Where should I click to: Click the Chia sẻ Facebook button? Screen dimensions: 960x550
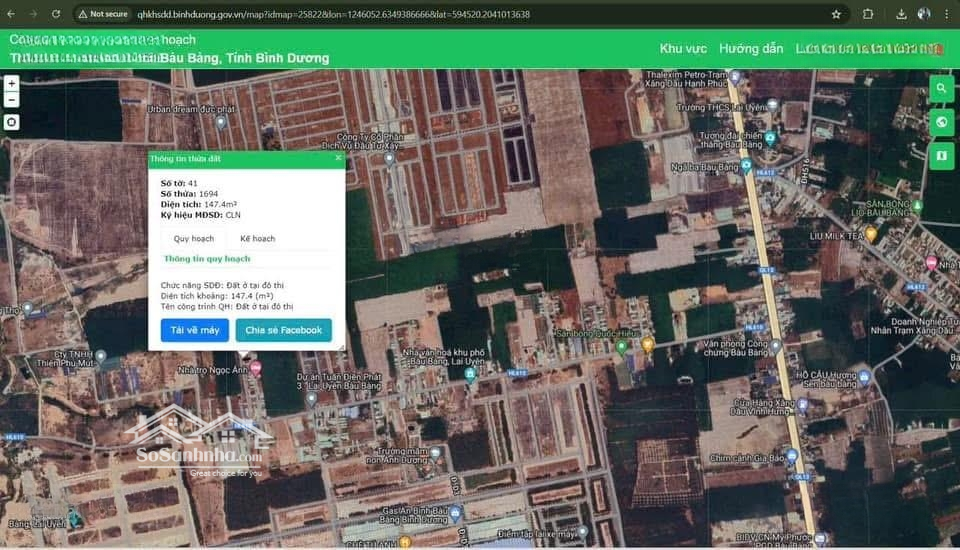point(284,330)
